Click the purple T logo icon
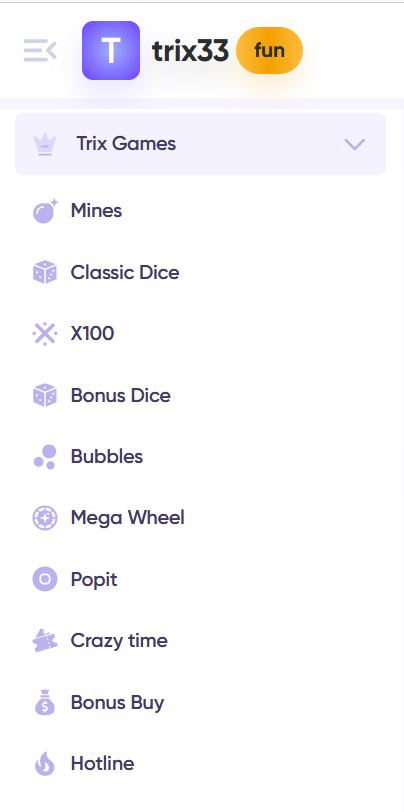Screen dimensions: 404x812 pos(111,50)
